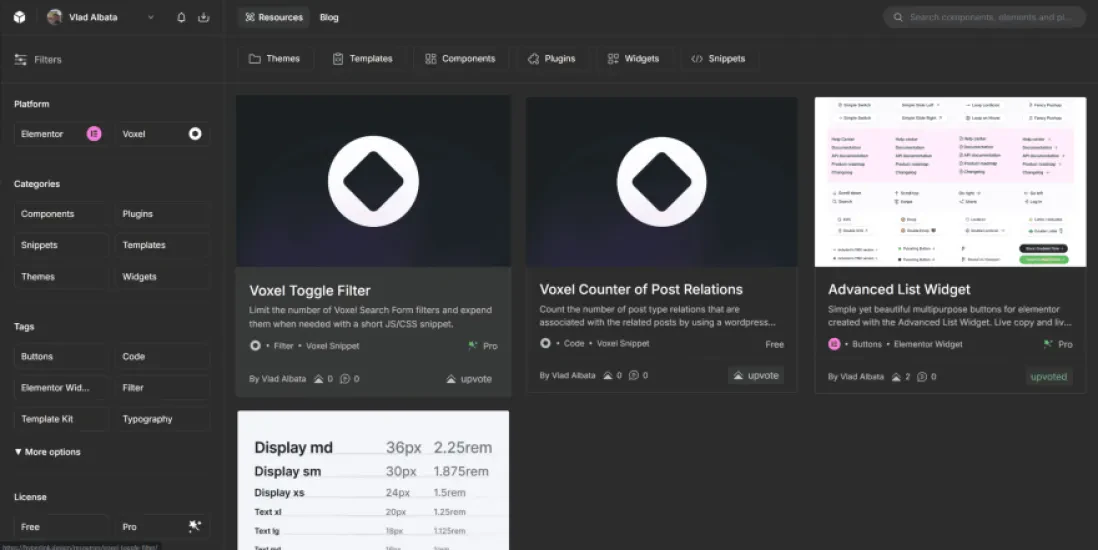Image resolution: width=1098 pixels, height=550 pixels.
Task: Select the Themes category filter
Action: tap(61, 277)
